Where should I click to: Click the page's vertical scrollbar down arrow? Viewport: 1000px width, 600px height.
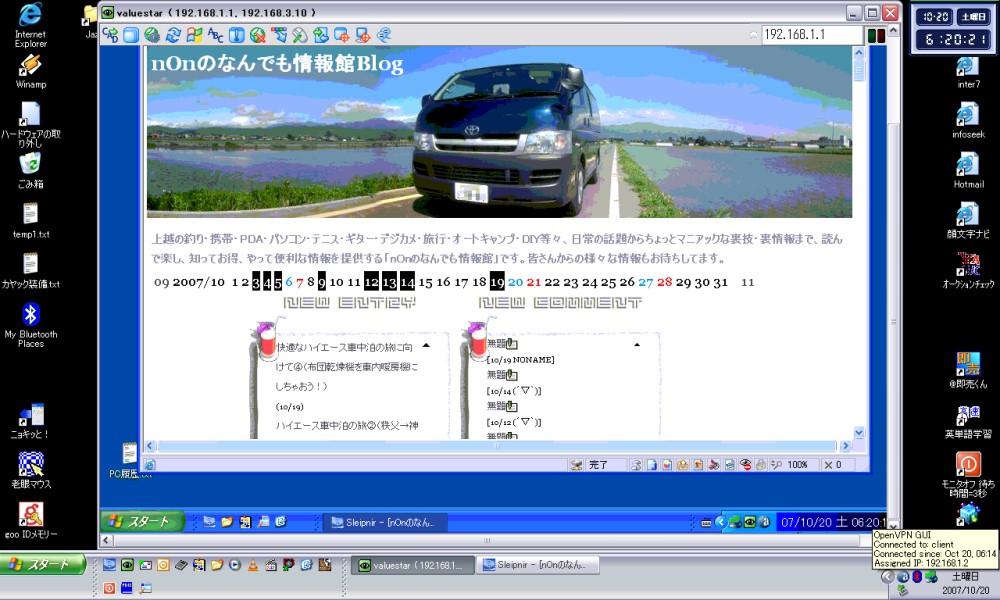858,432
